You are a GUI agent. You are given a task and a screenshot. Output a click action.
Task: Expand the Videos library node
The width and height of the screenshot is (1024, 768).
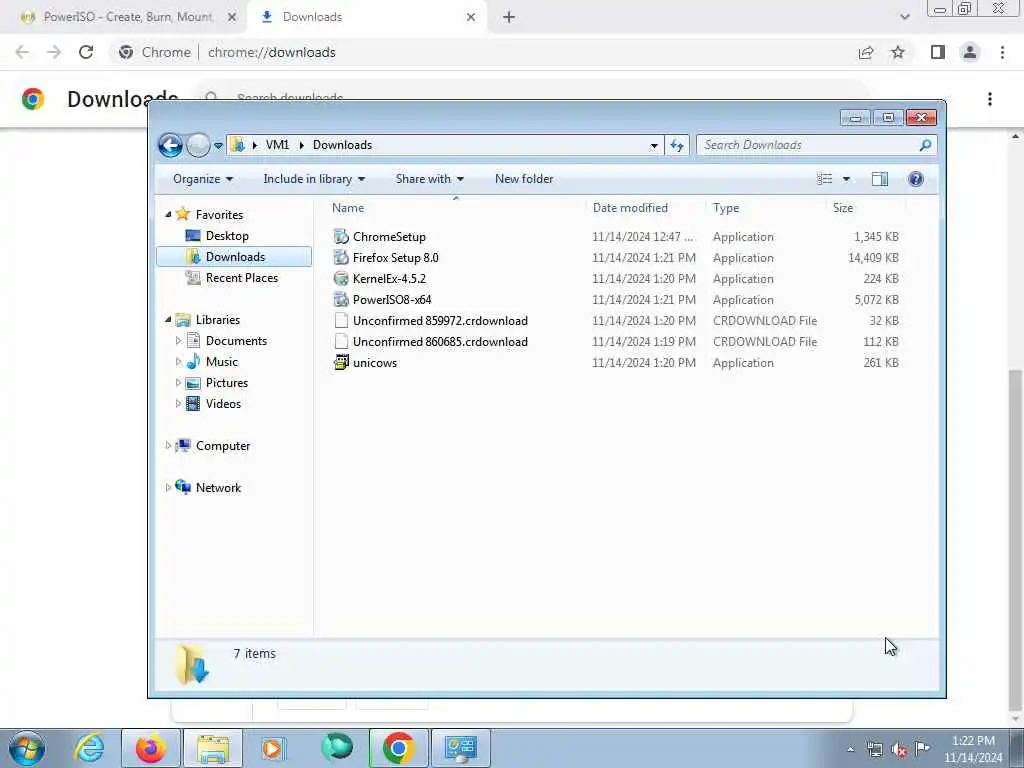pyautogui.click(x=178, y=404)
